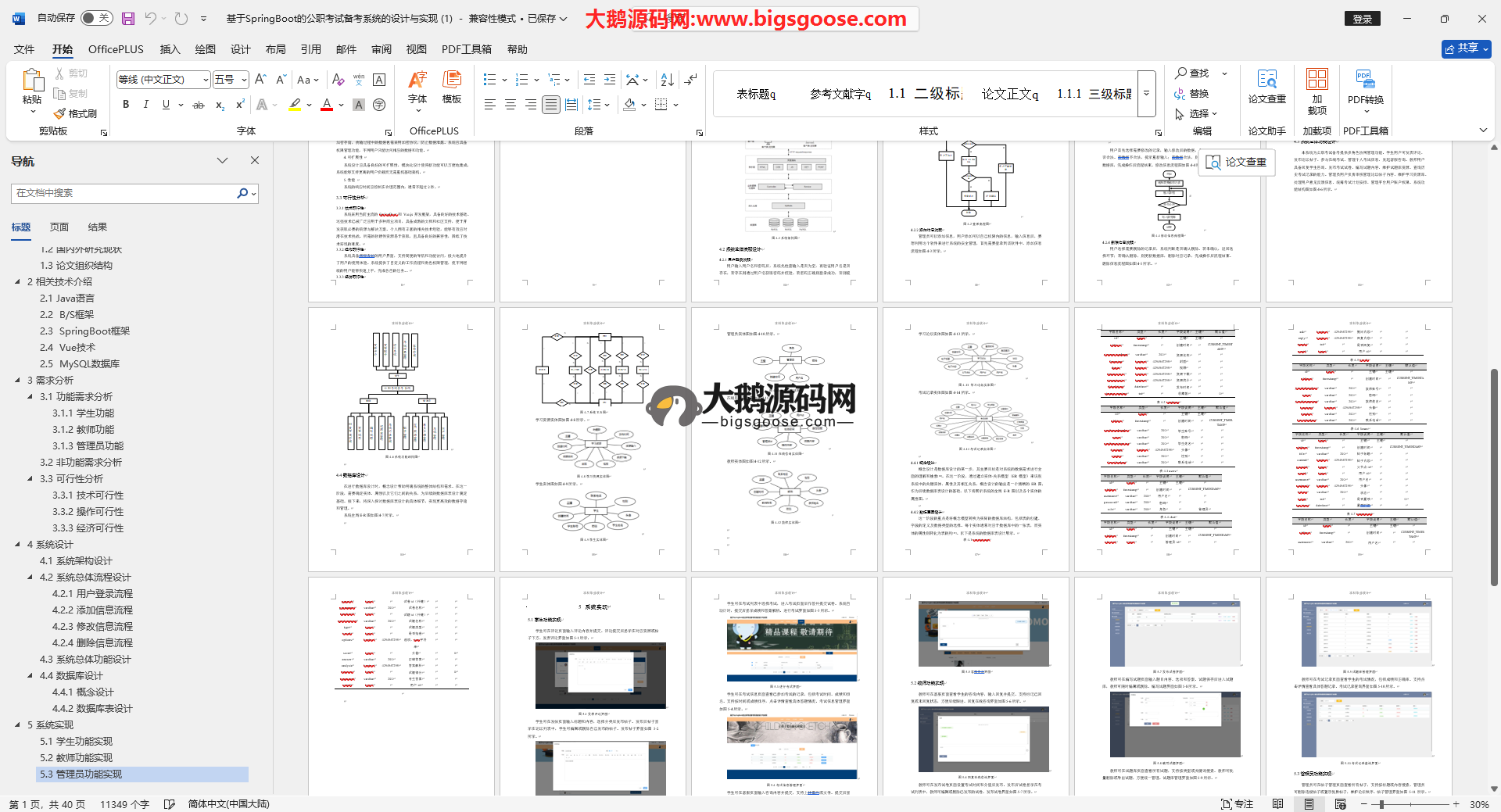
Task: Click the italic formatting icon
Action: point(145,105)
